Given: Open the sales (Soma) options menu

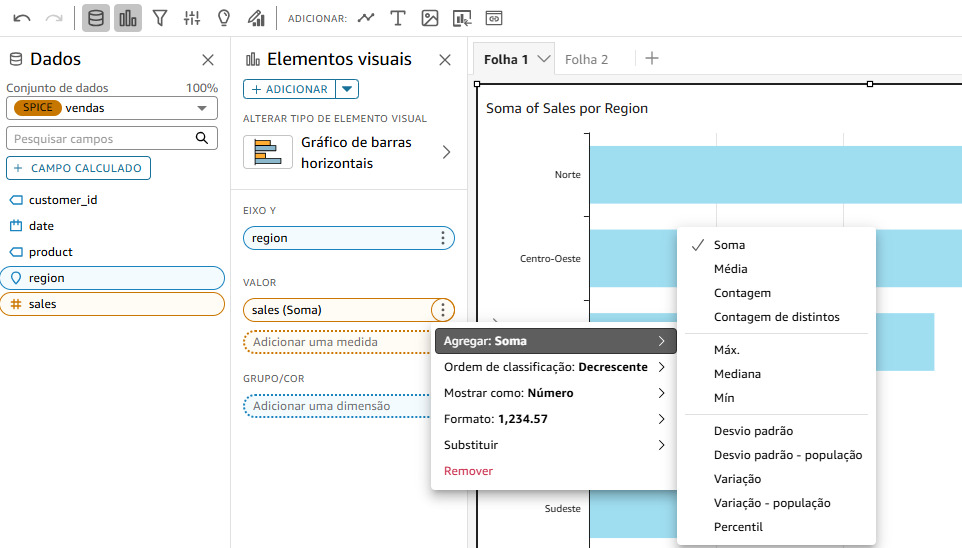Looking at the screenshot, I should [442, 310].
